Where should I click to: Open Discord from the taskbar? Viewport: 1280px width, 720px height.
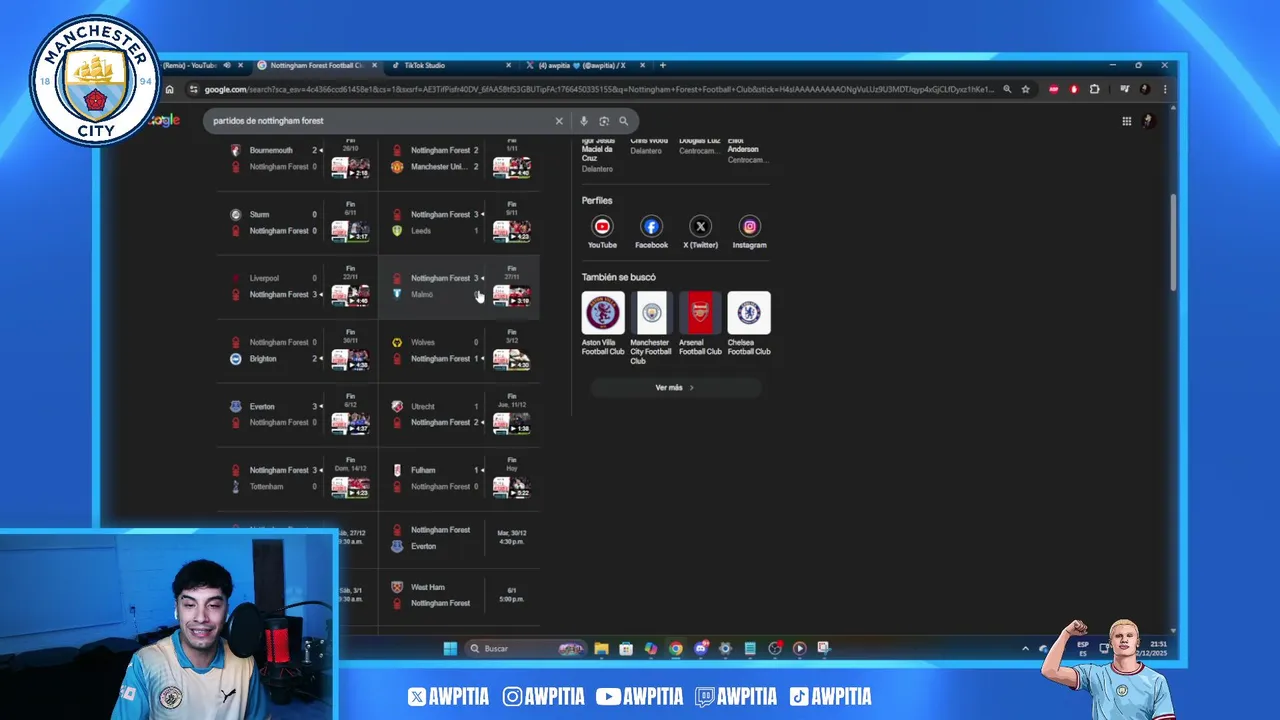tap(701, 648)
